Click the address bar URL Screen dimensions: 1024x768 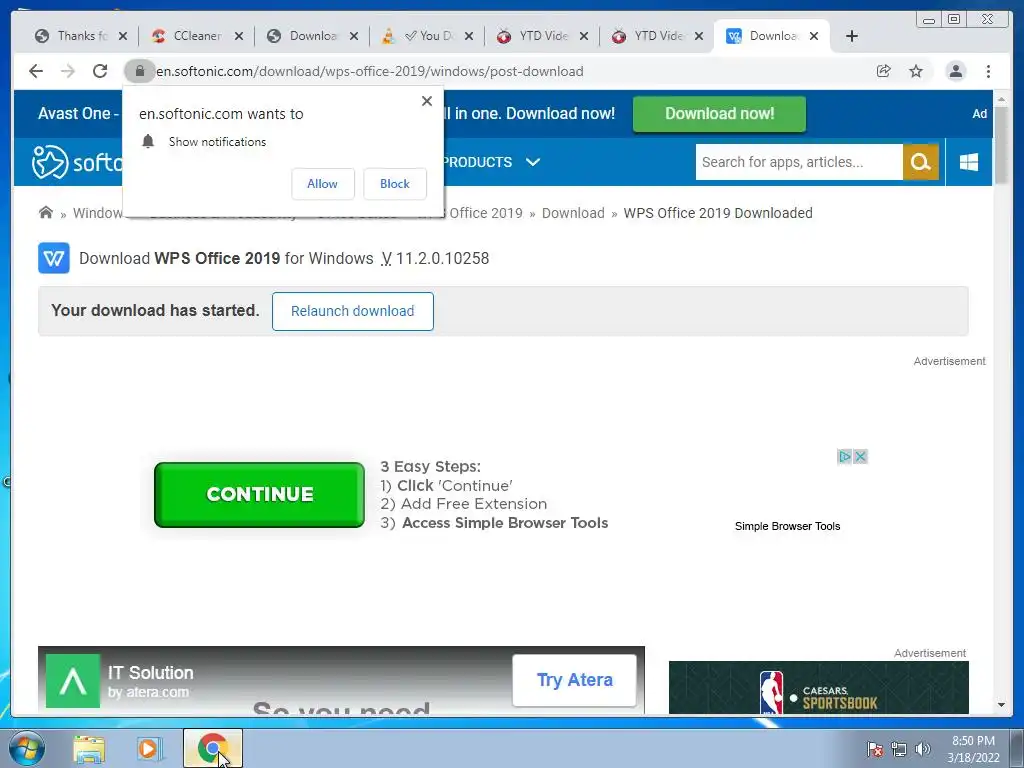[370, 71]
